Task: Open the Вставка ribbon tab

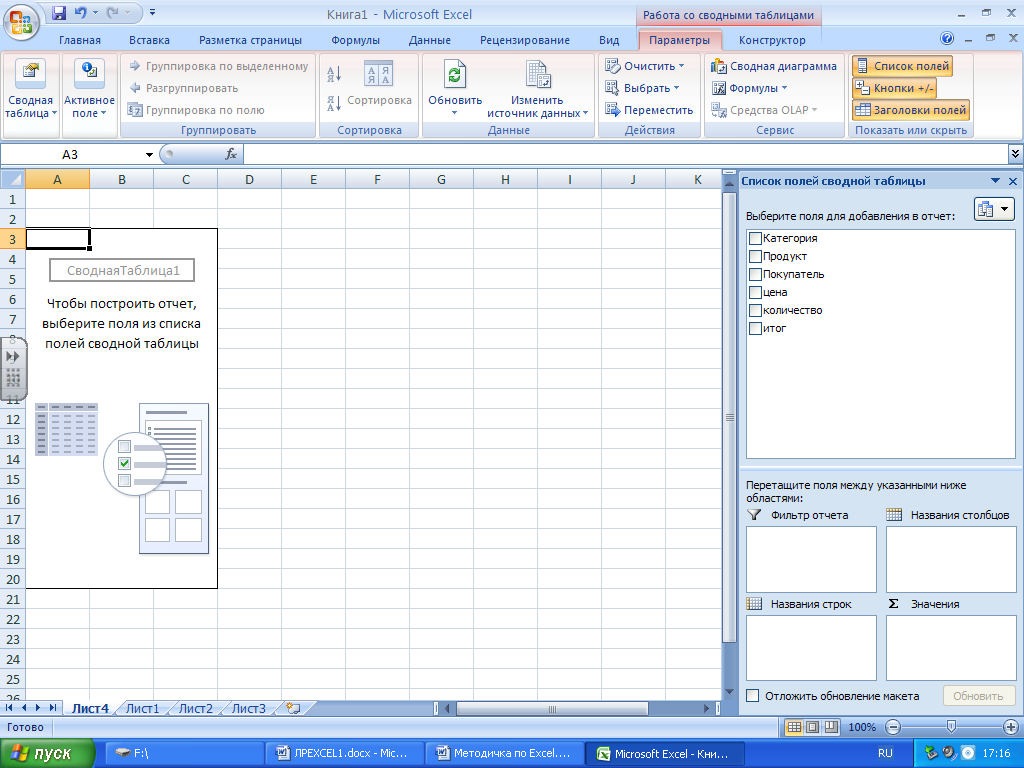Action: 149,40
